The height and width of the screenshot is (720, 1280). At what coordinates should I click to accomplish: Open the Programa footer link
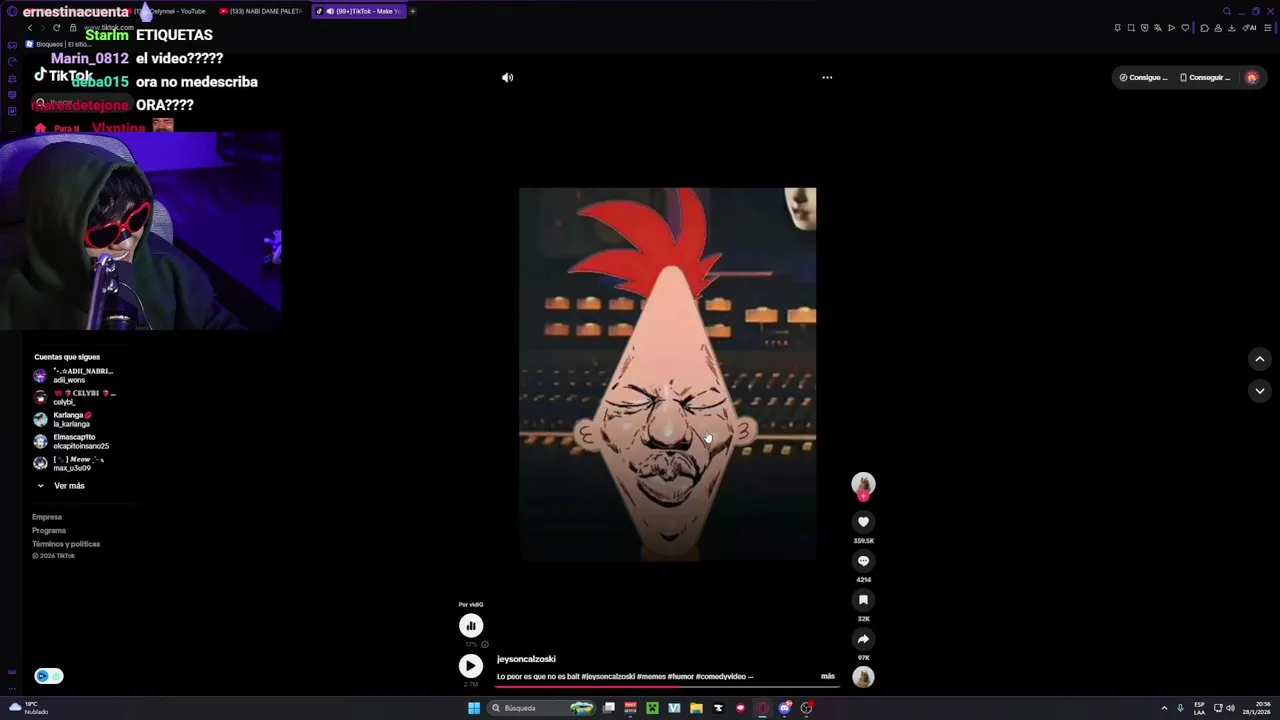(49, 530)
